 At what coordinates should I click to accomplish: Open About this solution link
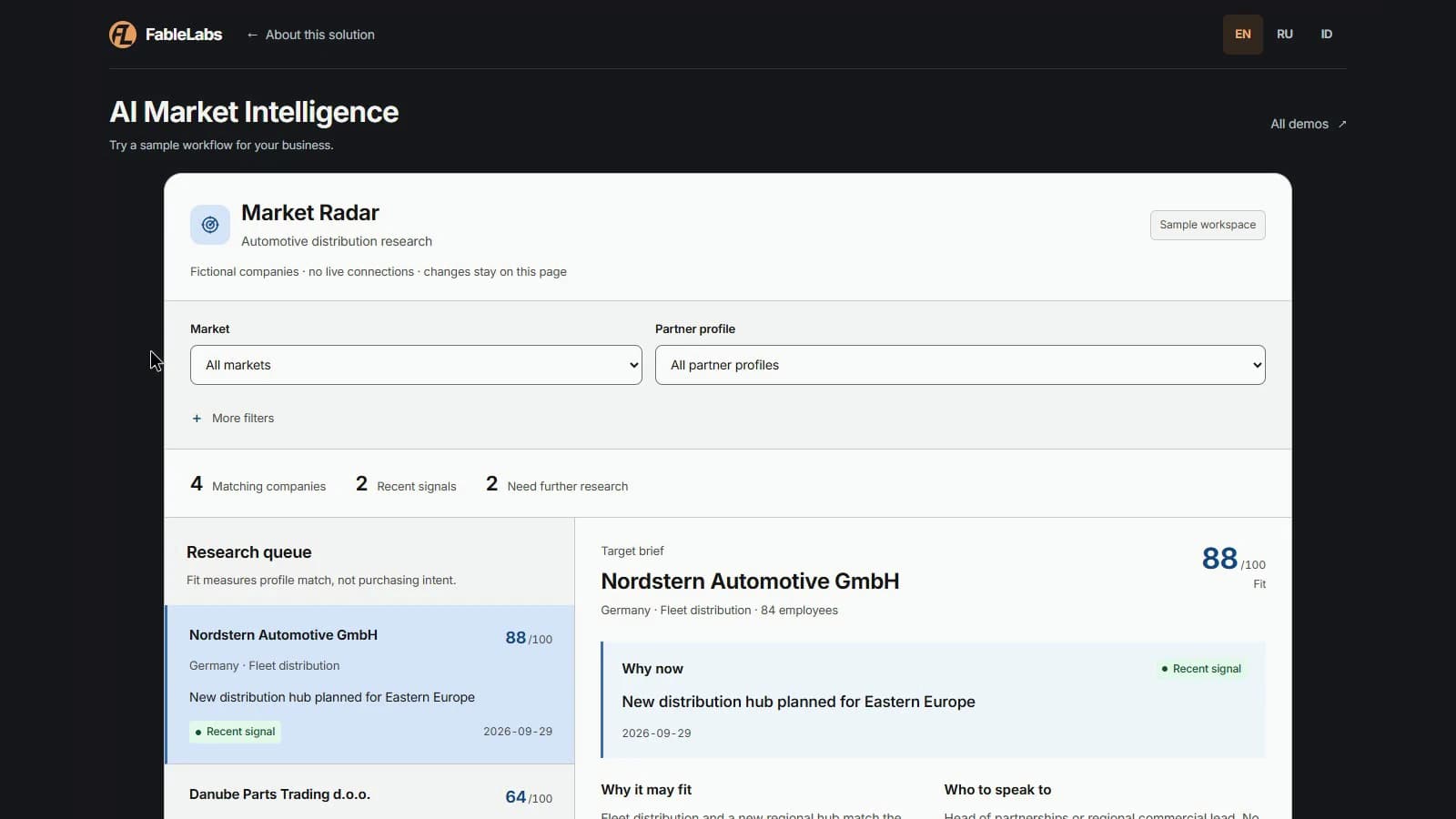point(310,35)
